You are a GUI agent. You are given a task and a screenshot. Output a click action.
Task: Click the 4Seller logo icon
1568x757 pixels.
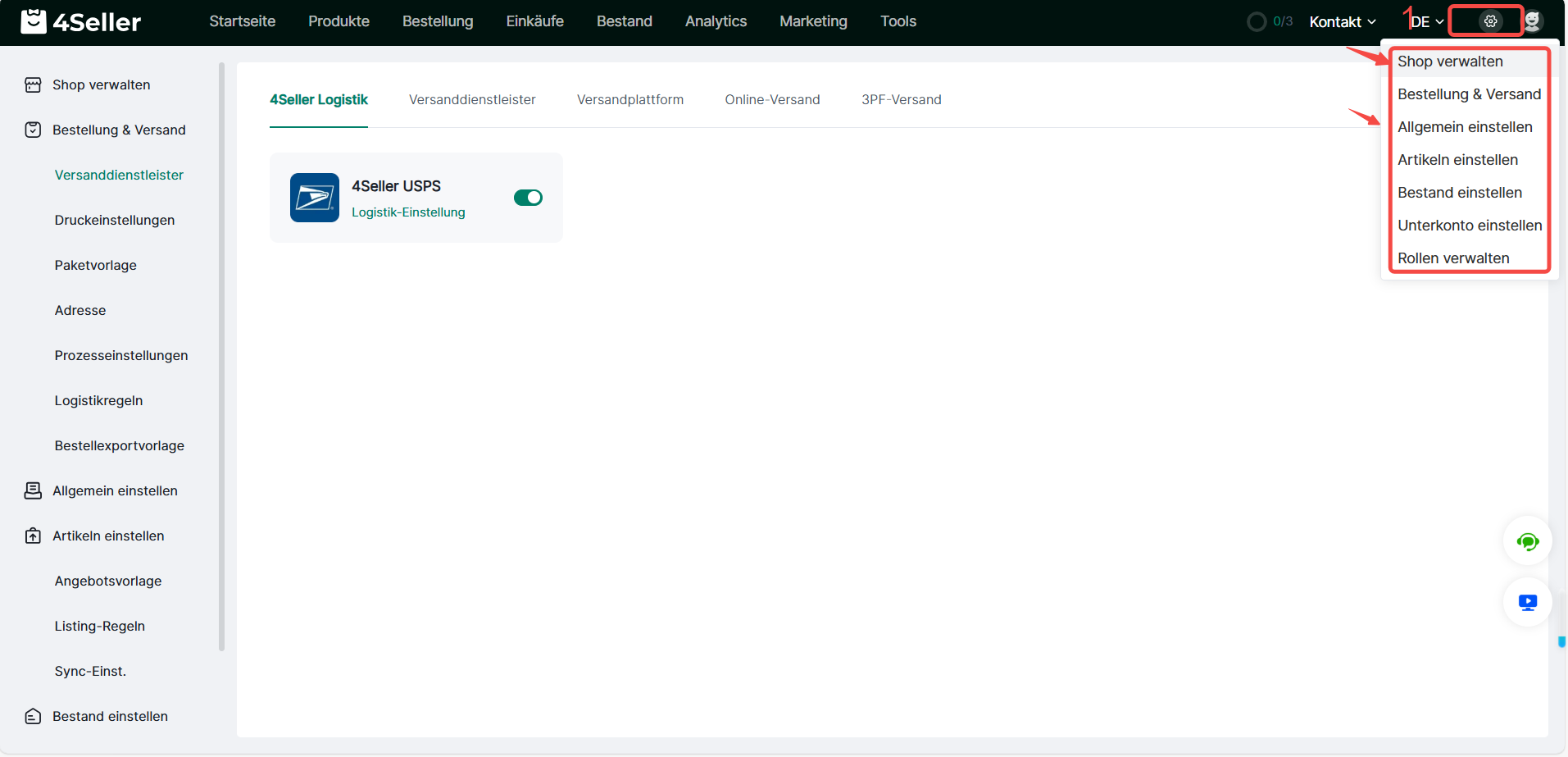pos(33,21)
